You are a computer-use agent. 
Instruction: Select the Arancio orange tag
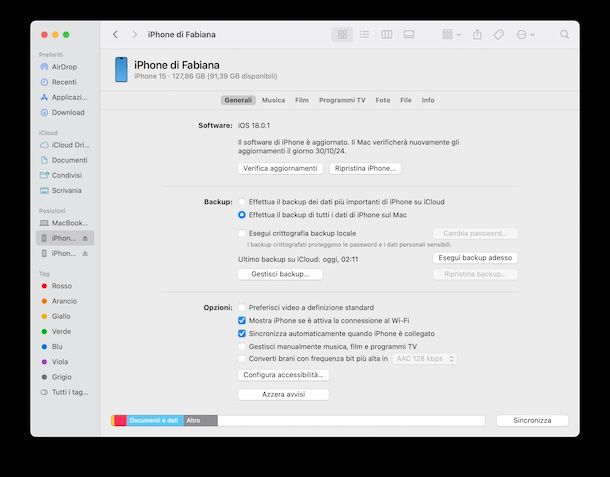coord(59,301)
